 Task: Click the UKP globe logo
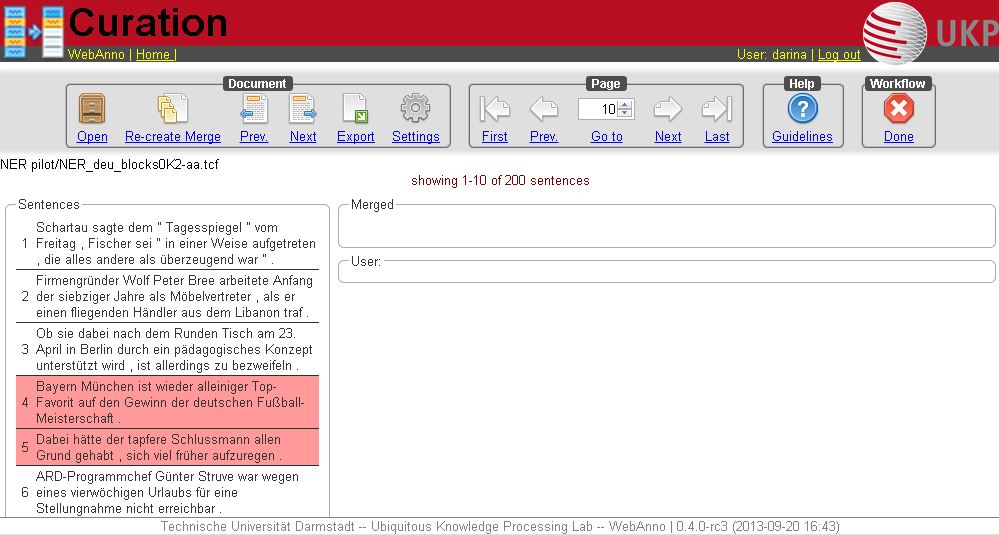[895, 33]
